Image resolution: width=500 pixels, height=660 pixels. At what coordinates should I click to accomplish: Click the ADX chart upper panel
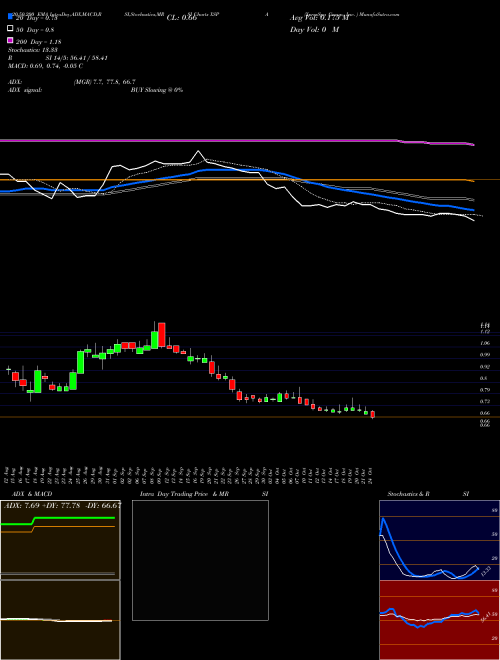click(x=60, y=540)
